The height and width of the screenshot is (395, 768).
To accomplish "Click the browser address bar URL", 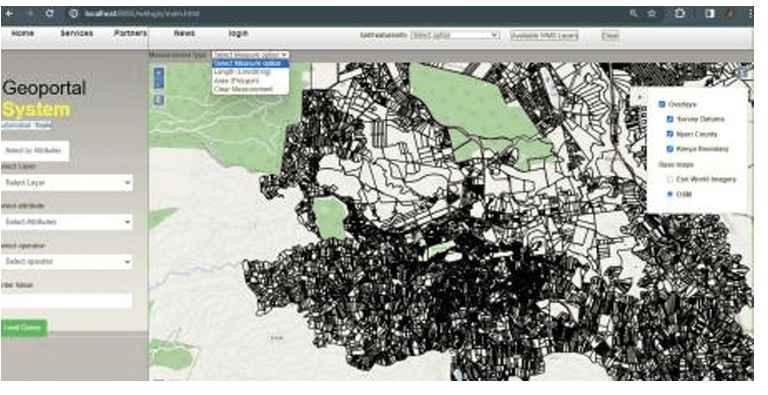I will (x=142, y=14).
